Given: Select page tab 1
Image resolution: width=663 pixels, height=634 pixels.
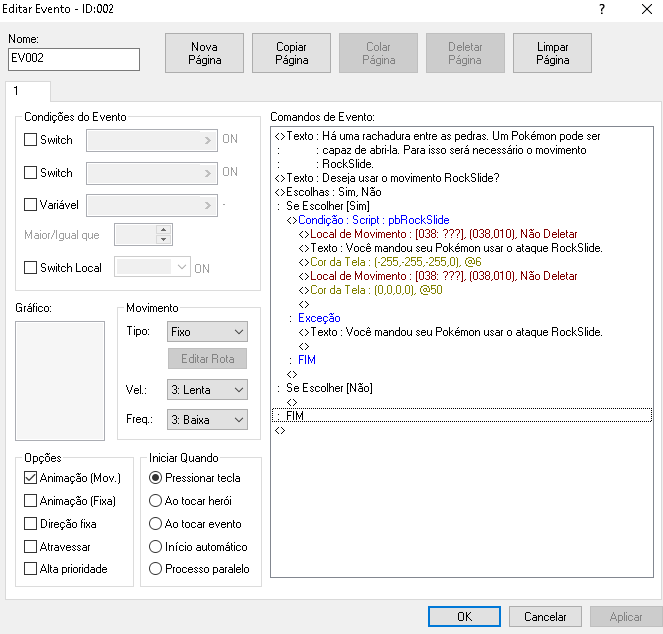Looking at the screenshot, I should point(28,91).
